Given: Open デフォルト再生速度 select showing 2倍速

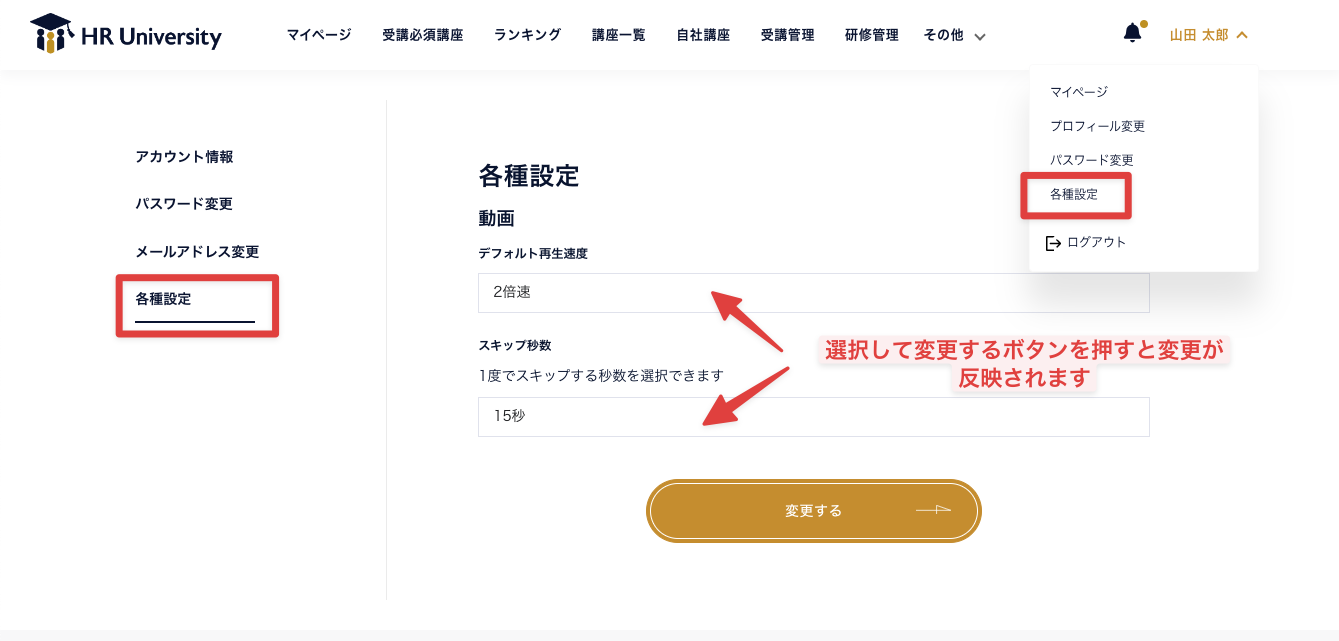Looking at the screenshot, I should tap(814, 293).
